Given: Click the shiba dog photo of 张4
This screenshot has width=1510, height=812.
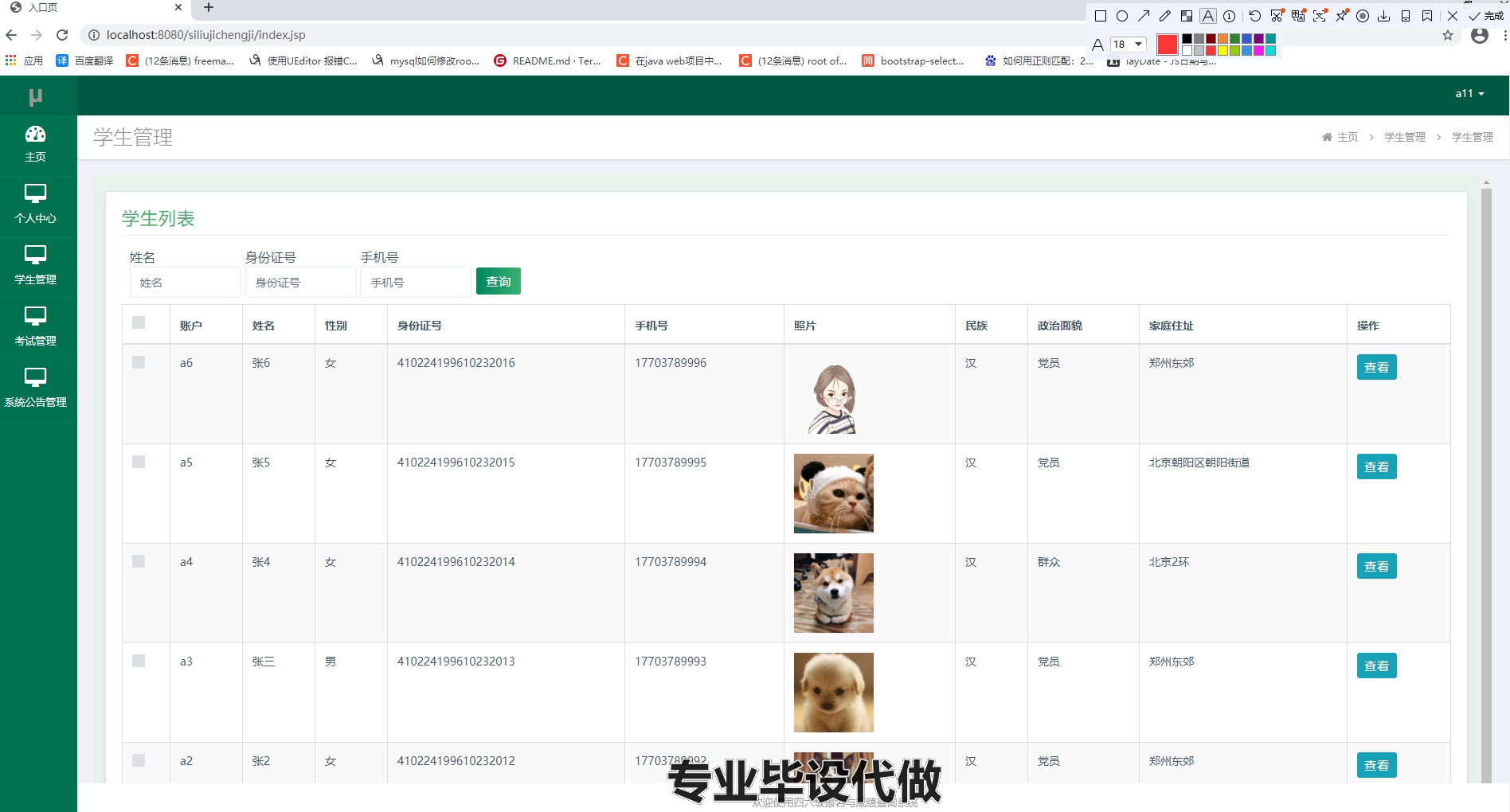Looking at the screenshot, I should click(x=834, y=593).
